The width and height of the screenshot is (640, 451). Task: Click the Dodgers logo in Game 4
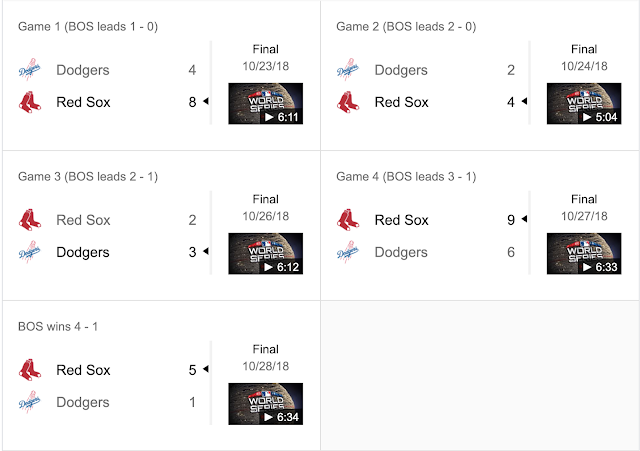(x=348, y=252)
